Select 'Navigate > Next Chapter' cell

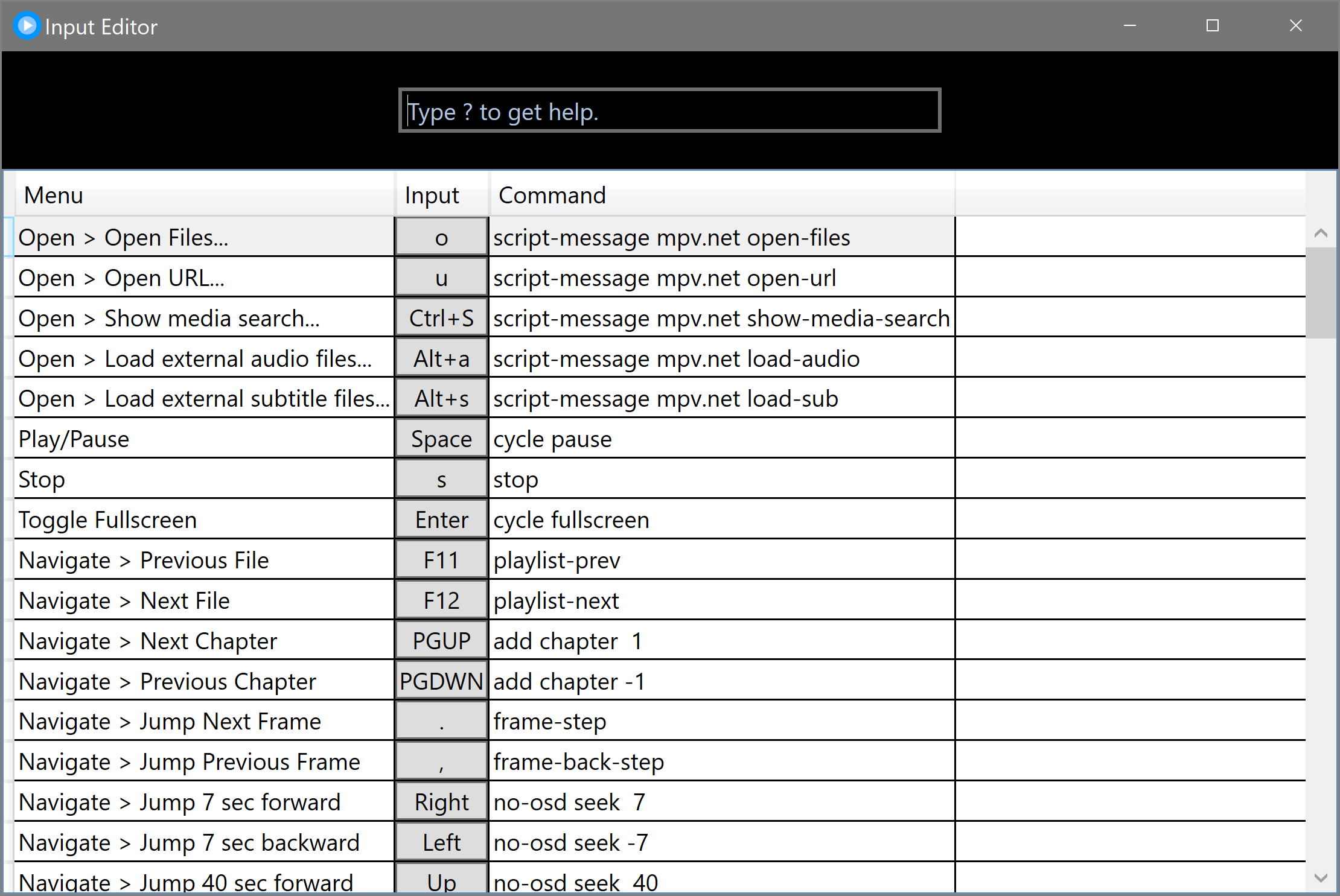(x=204, y=641)
